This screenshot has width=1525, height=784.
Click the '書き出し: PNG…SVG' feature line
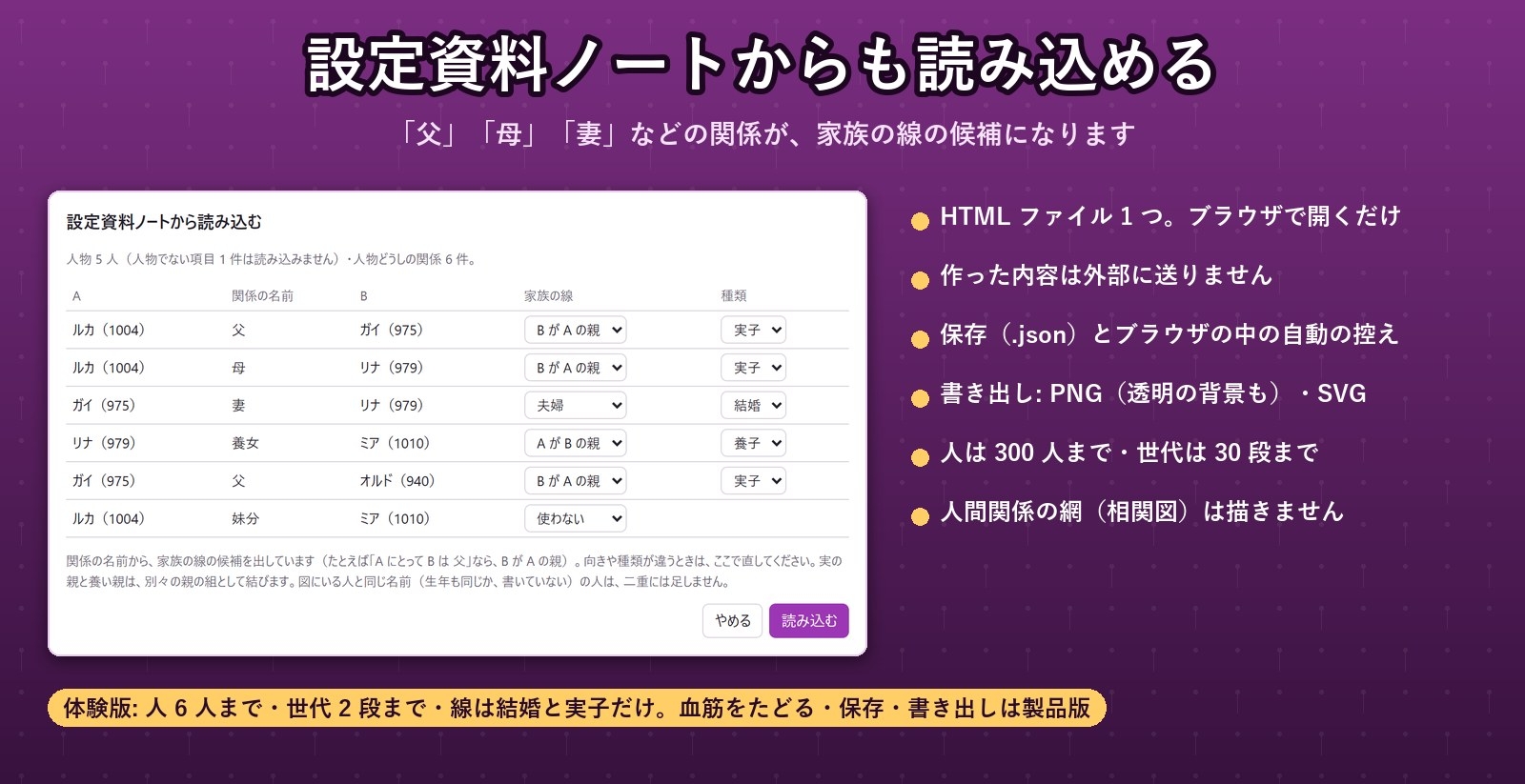(x=1153, y=393)
